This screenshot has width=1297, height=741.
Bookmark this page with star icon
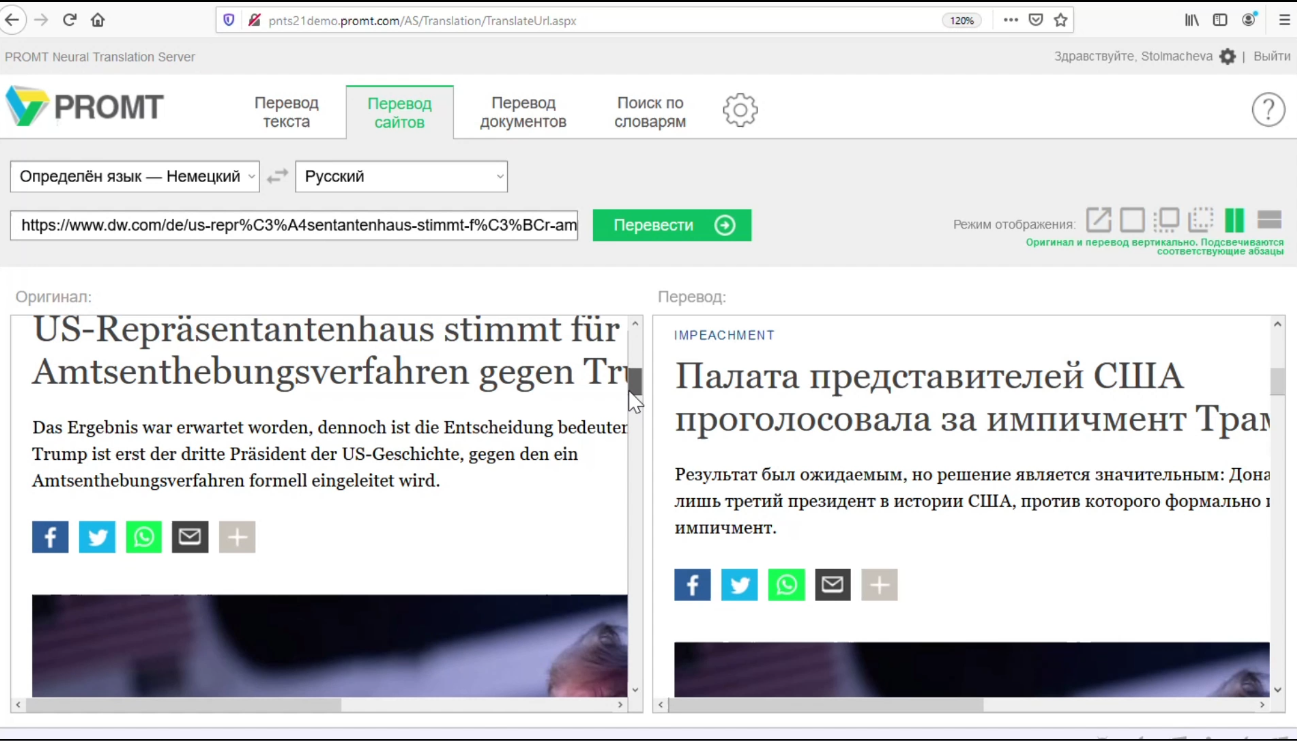pos(1061,20)
